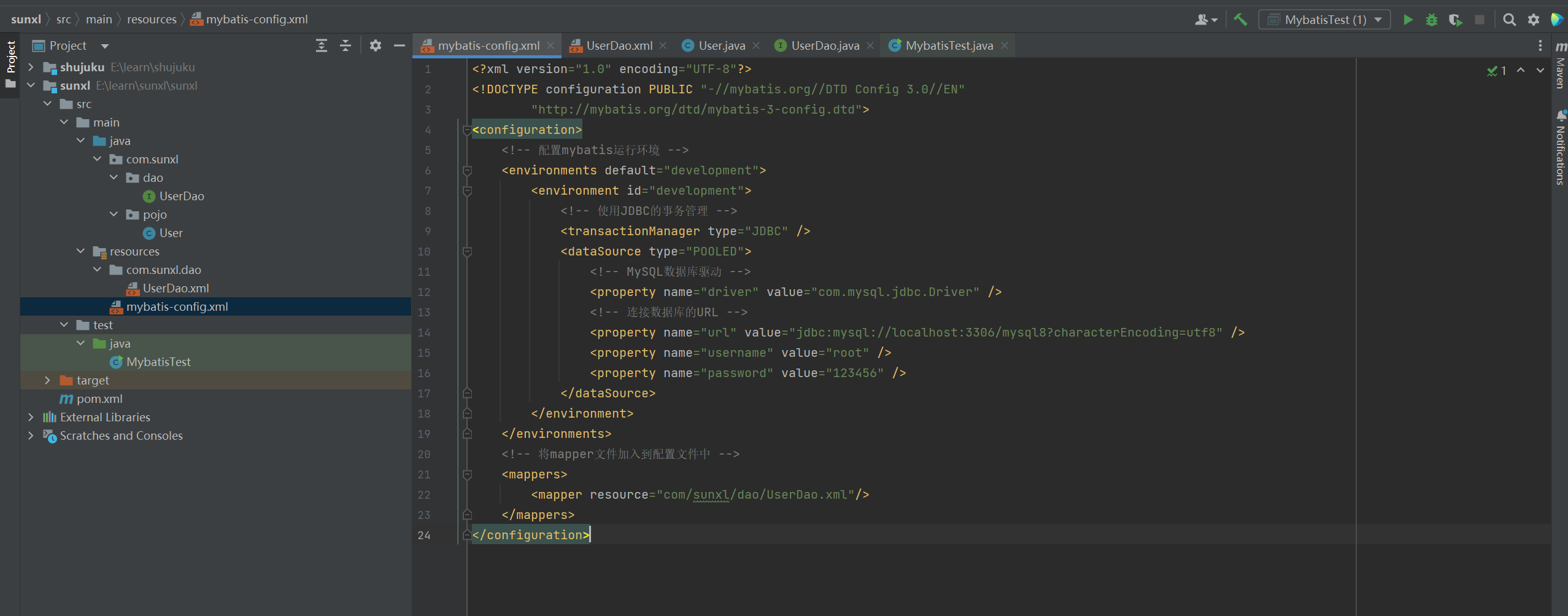Image resolution: width=1568 pixels, height=616 pixels.
Task: Select UserDao interface in project tree
Action: (x=182, y=196)
